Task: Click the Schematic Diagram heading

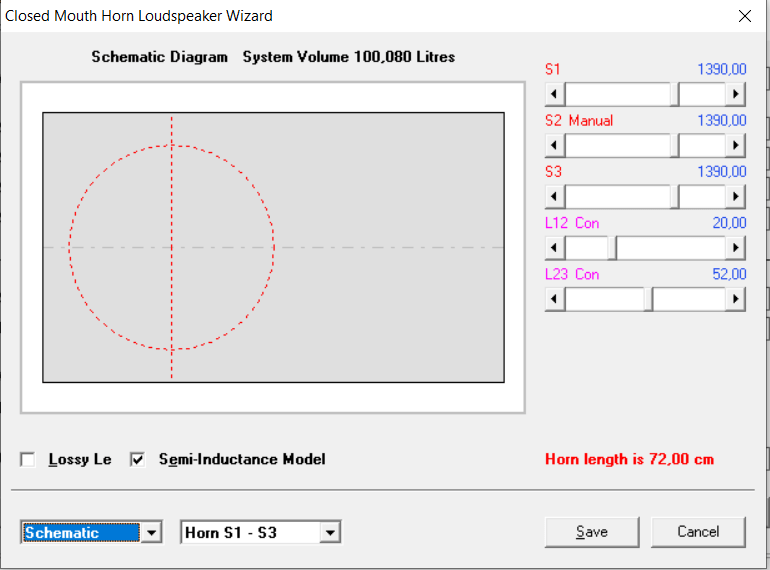Action: (x=160, y=57)
